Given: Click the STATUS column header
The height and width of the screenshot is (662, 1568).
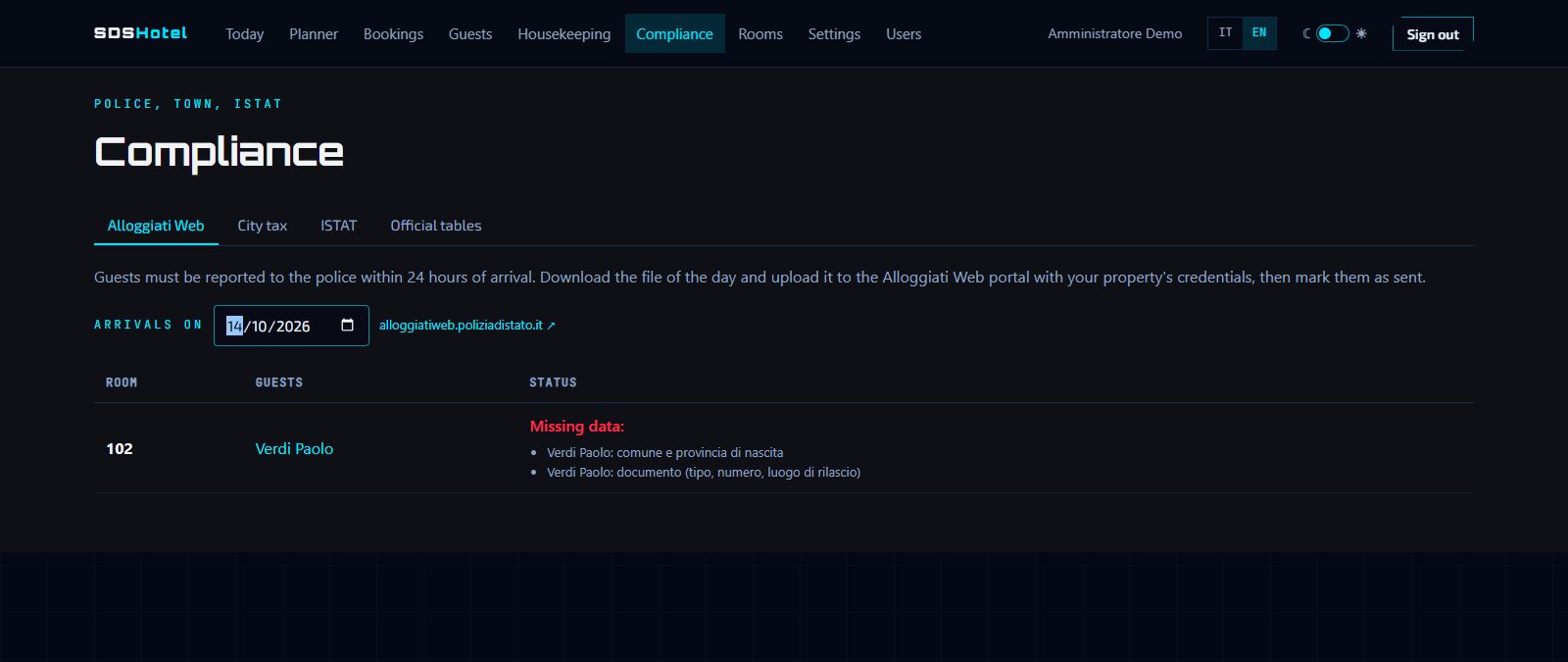Looking at the screenshot, I should click(553, 382).
